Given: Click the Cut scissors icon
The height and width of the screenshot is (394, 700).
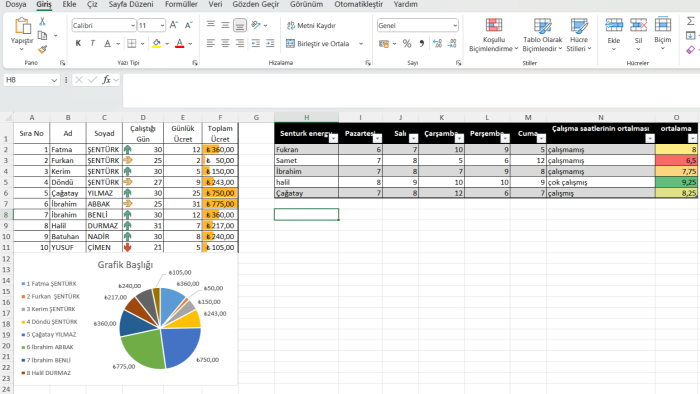Looking at the screenshot, I should click(x=42, y=21).
